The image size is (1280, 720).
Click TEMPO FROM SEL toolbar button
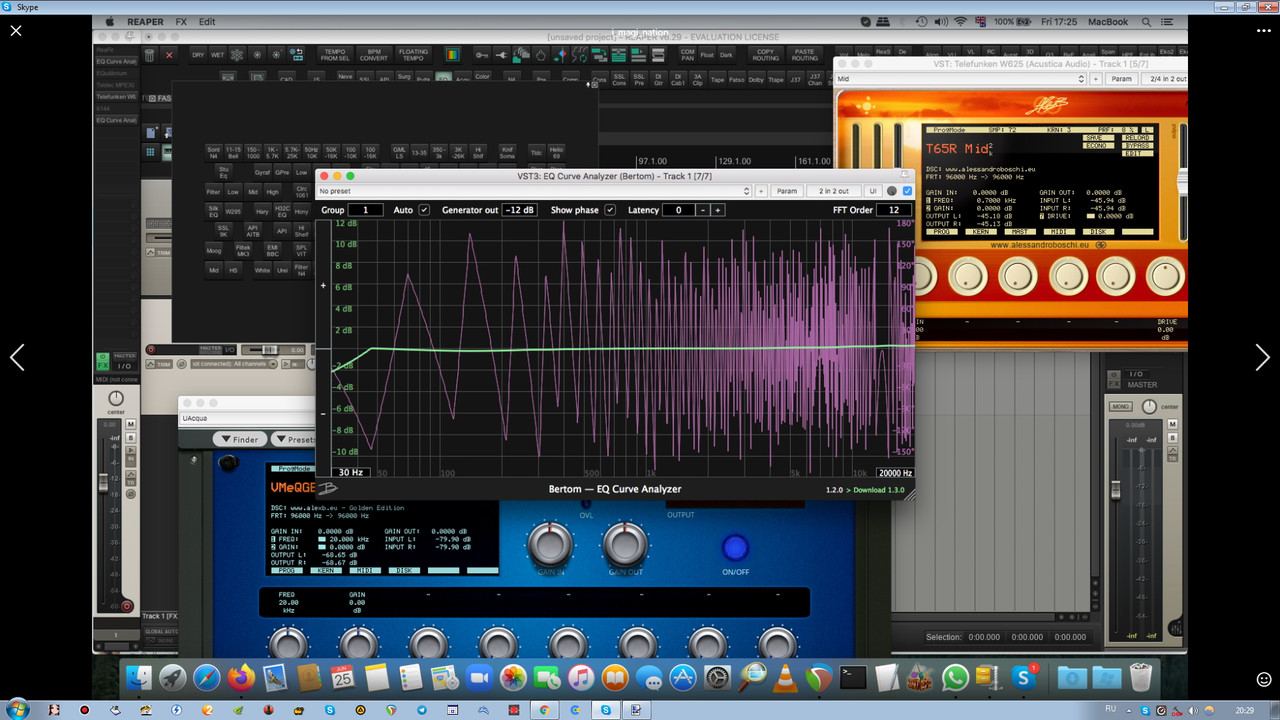335,55
